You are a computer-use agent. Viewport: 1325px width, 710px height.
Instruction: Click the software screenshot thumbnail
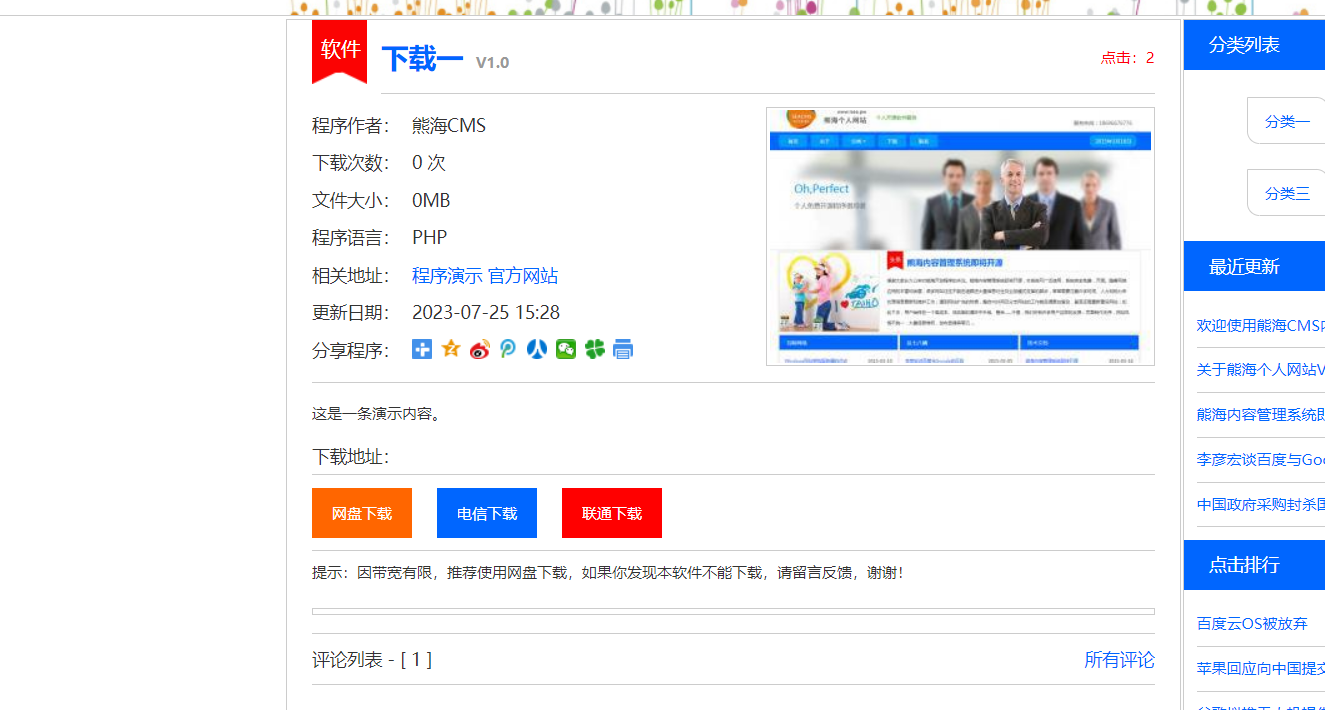pos(959,237)
